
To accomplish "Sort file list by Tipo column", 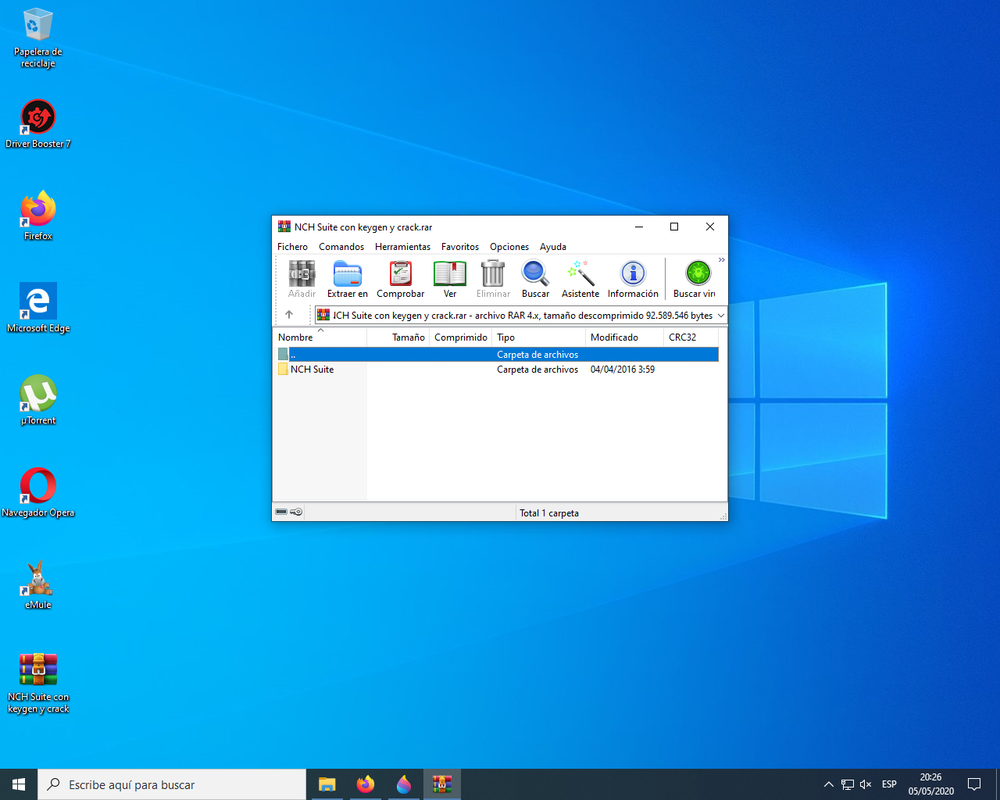I will [539, 337].
